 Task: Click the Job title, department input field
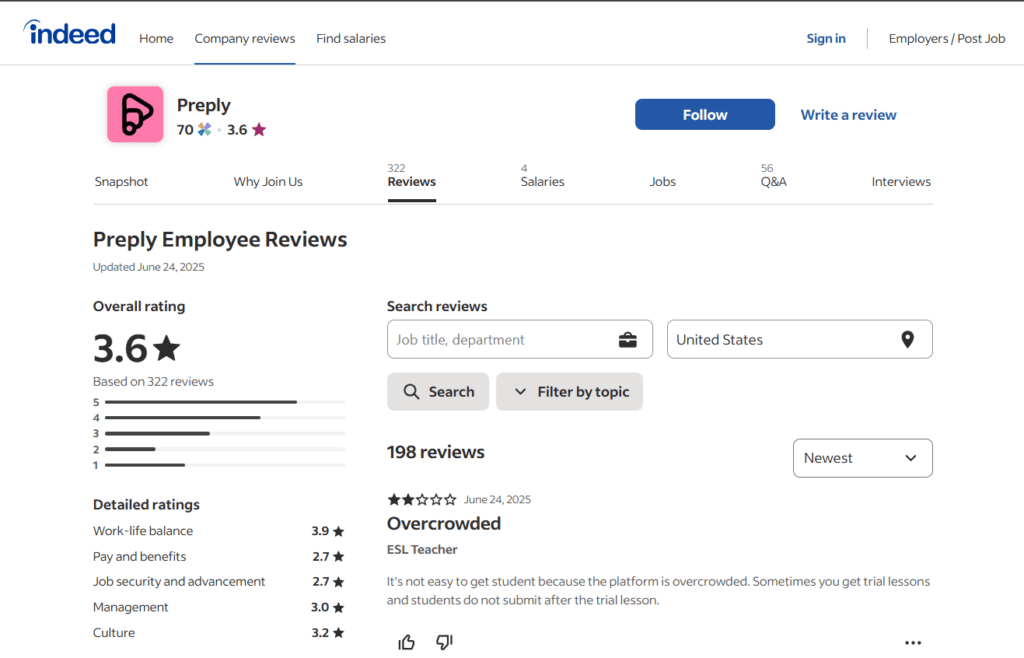[500, 340]
